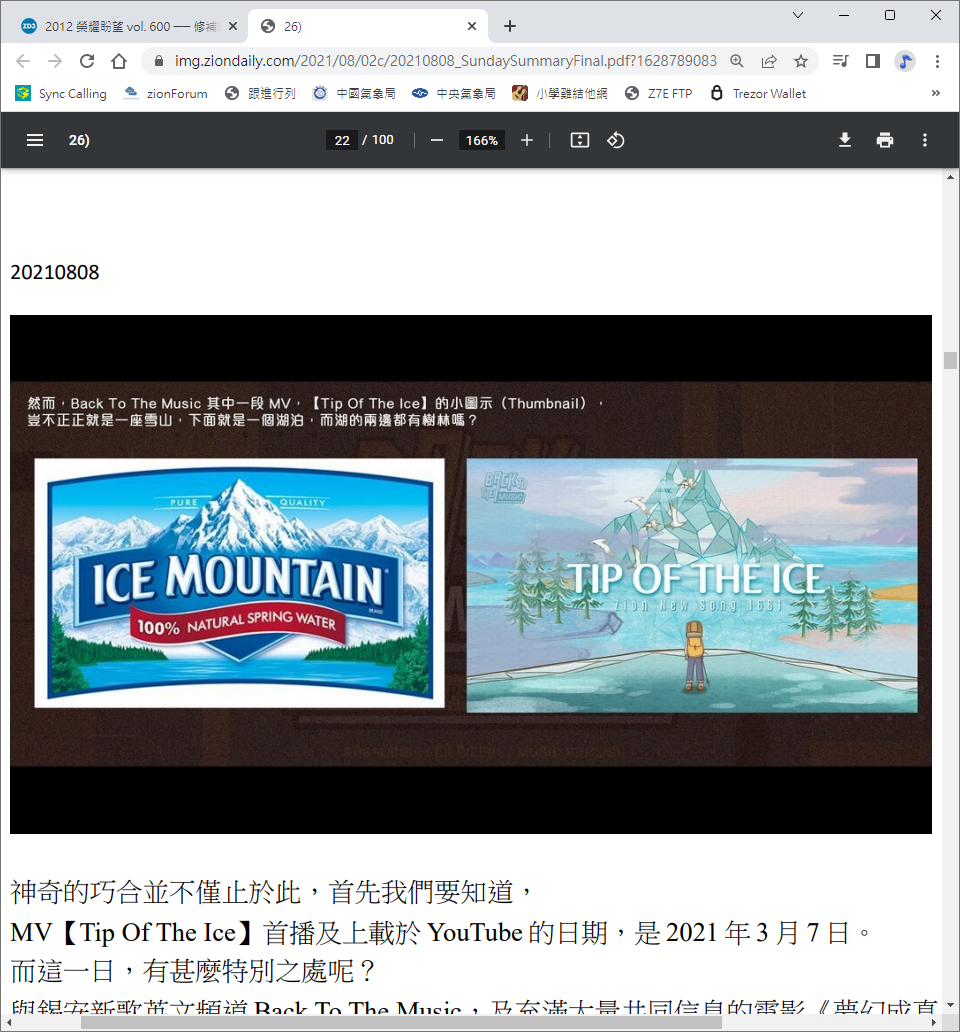Click the horizontal scrollbar left arrow

[8, 1022]
